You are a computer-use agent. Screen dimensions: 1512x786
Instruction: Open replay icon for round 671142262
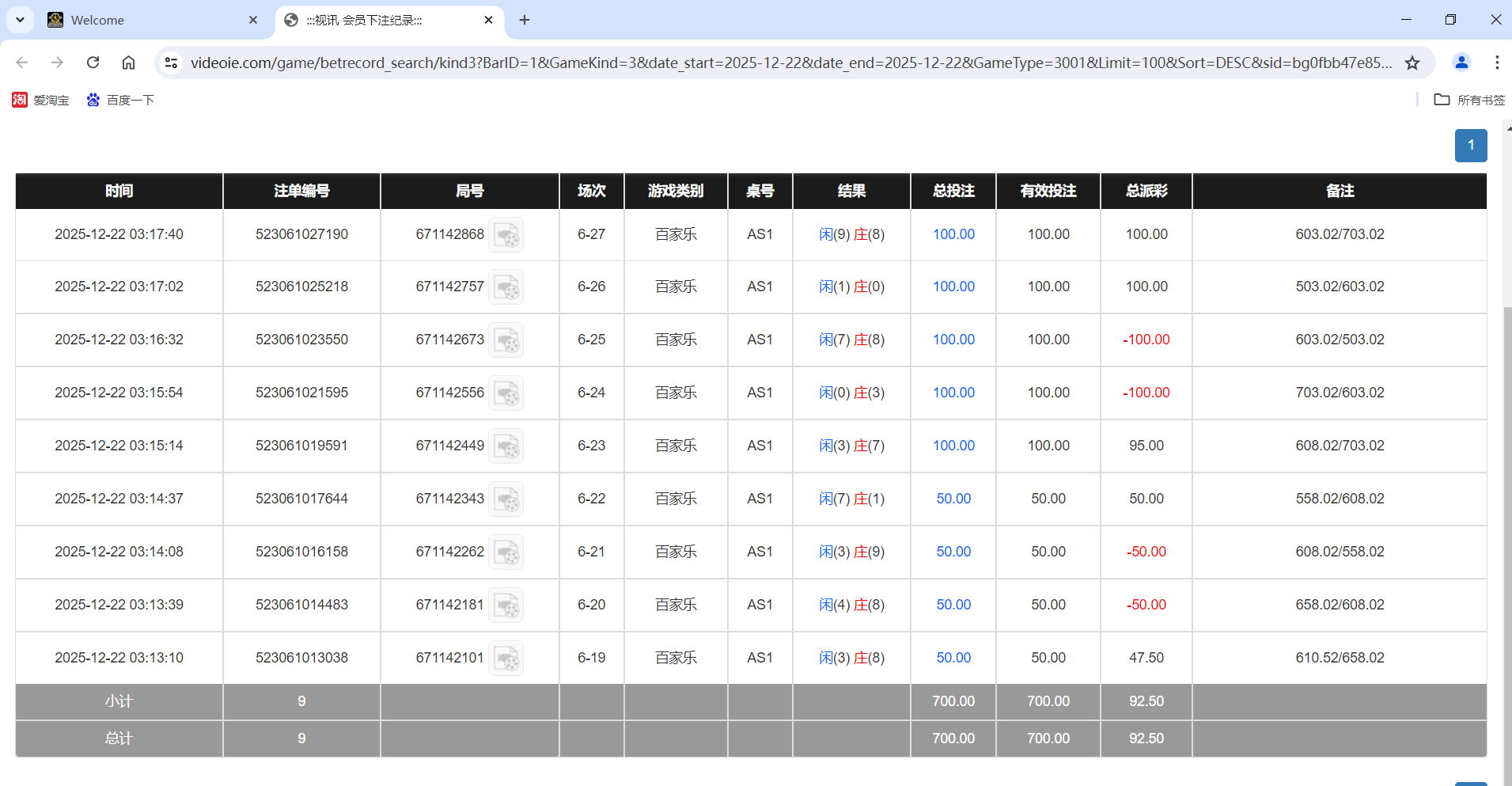tap(506, 552)
